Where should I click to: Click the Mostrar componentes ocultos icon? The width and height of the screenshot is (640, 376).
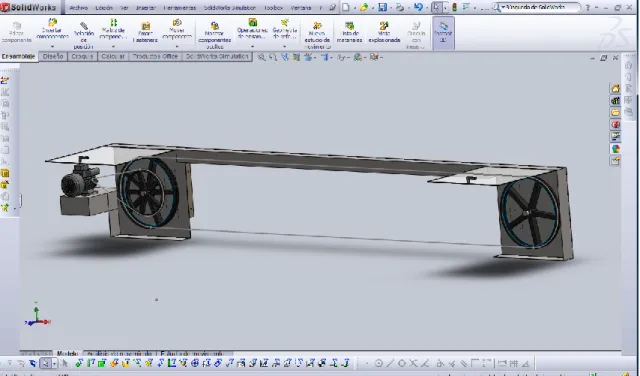coord(215,35)
